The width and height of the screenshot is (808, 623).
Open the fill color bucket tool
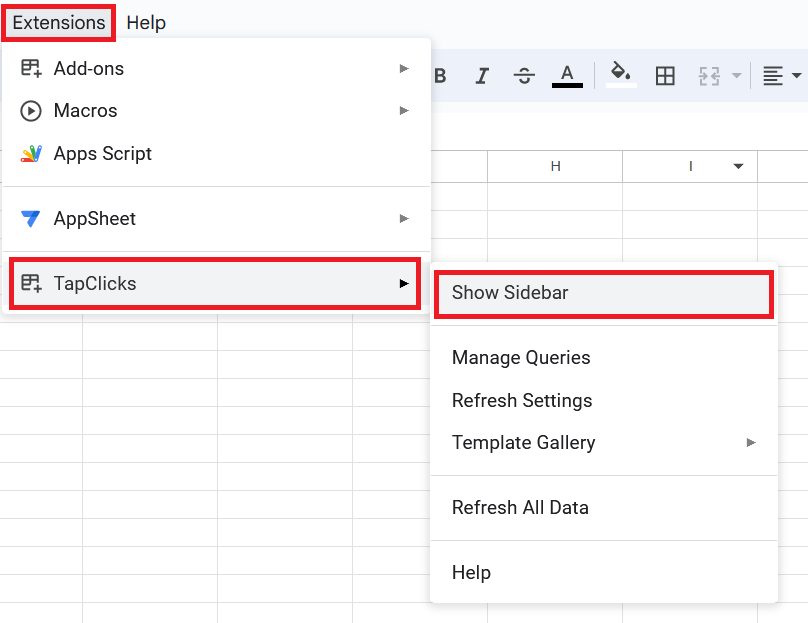621,75
